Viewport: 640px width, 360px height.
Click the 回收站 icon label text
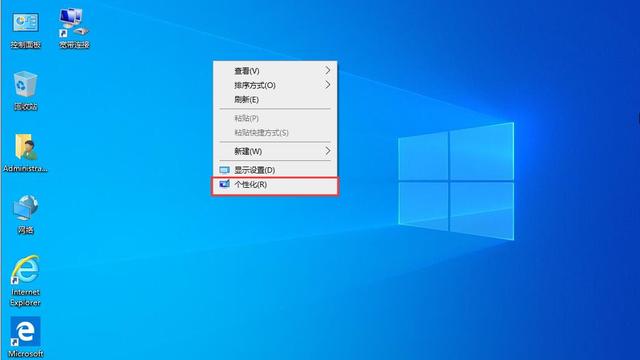point(25,107)
